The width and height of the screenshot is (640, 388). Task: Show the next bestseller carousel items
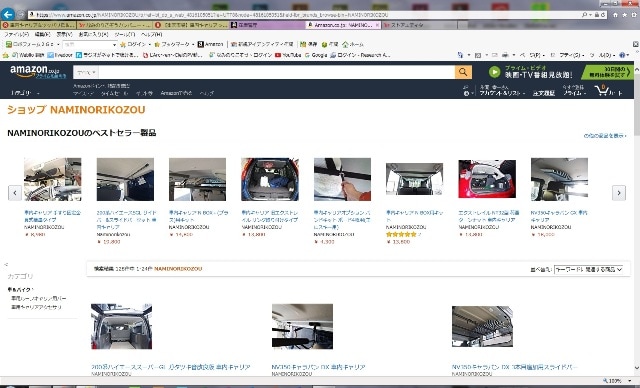pos(619,193)
